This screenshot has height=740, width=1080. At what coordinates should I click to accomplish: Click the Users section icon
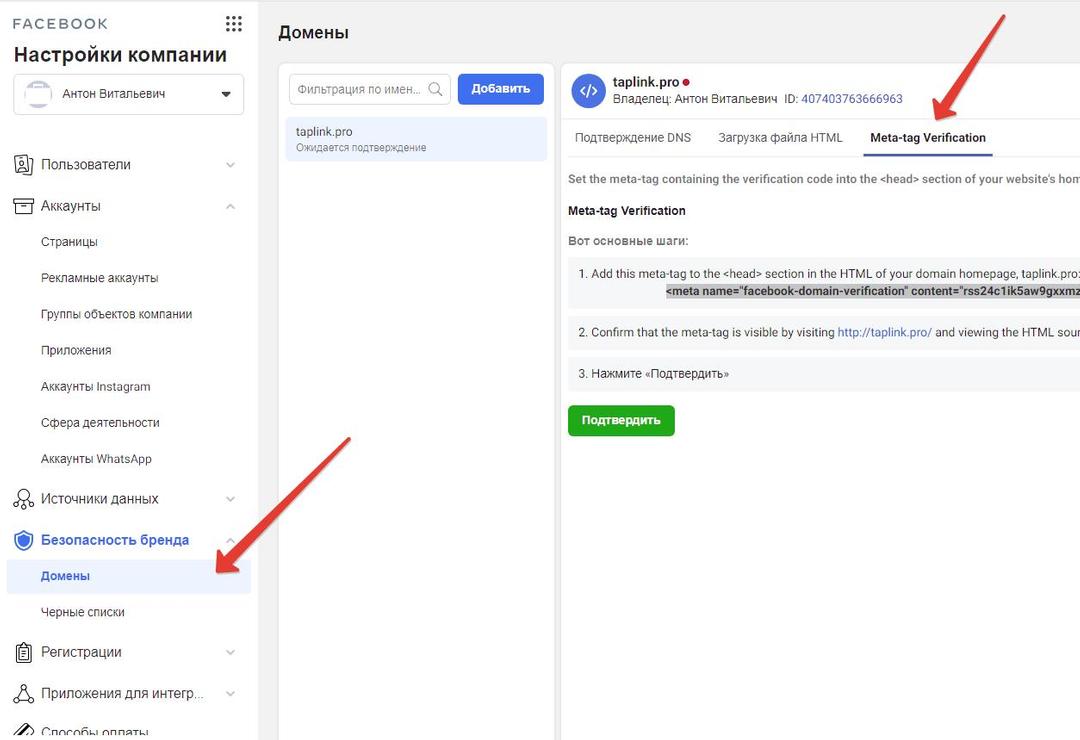point(23,165)
